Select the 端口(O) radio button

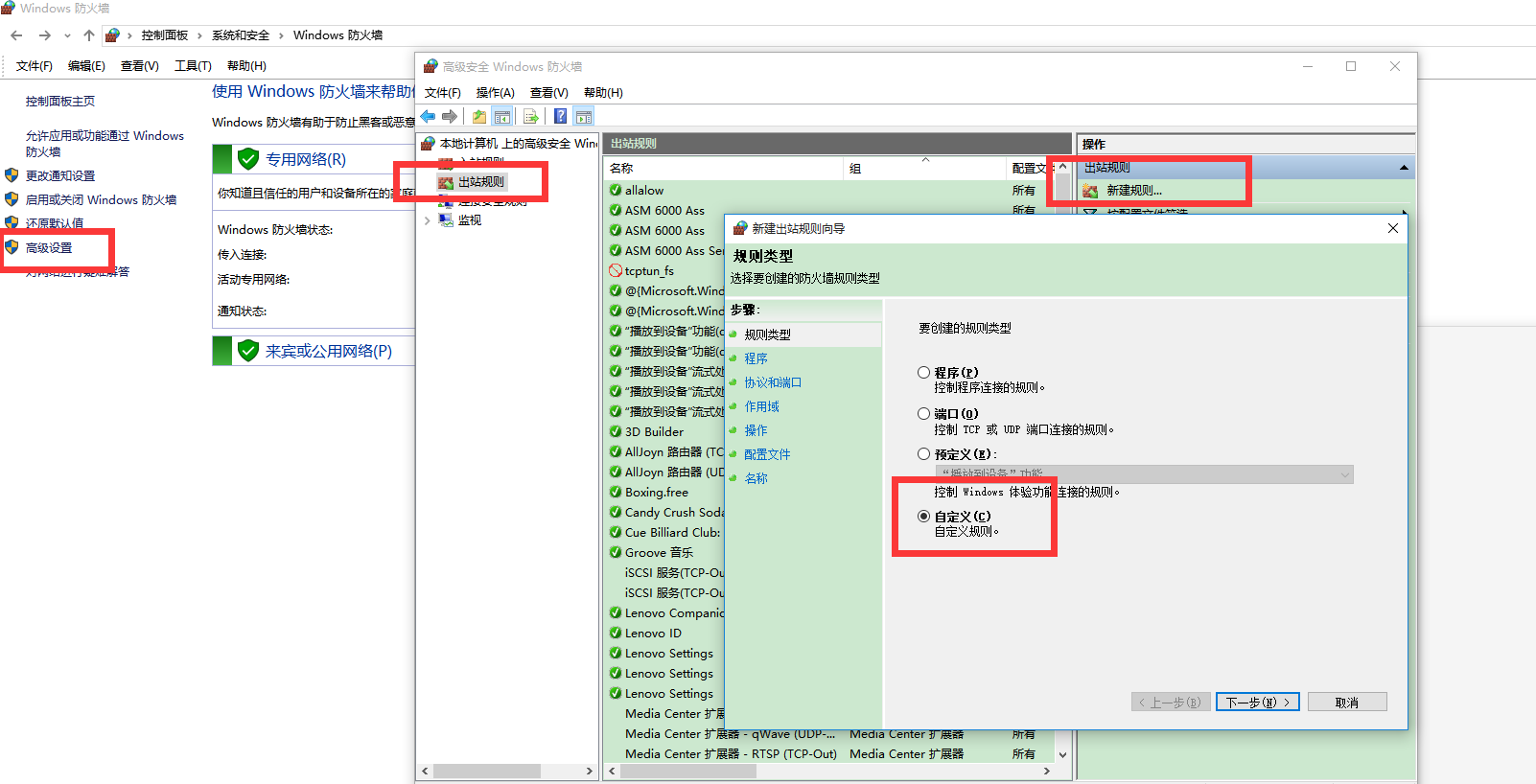(923, 413)
